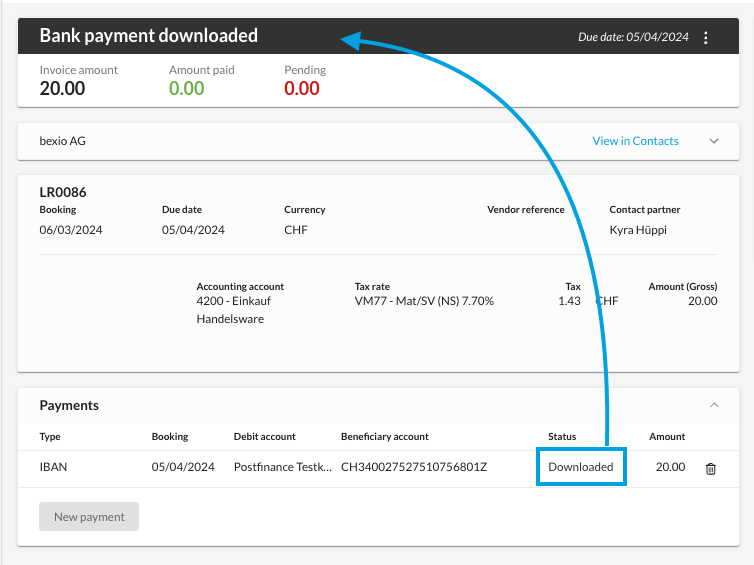Click beneficiary IBAN CH3400275275107568​01Z

pos(414,467)
